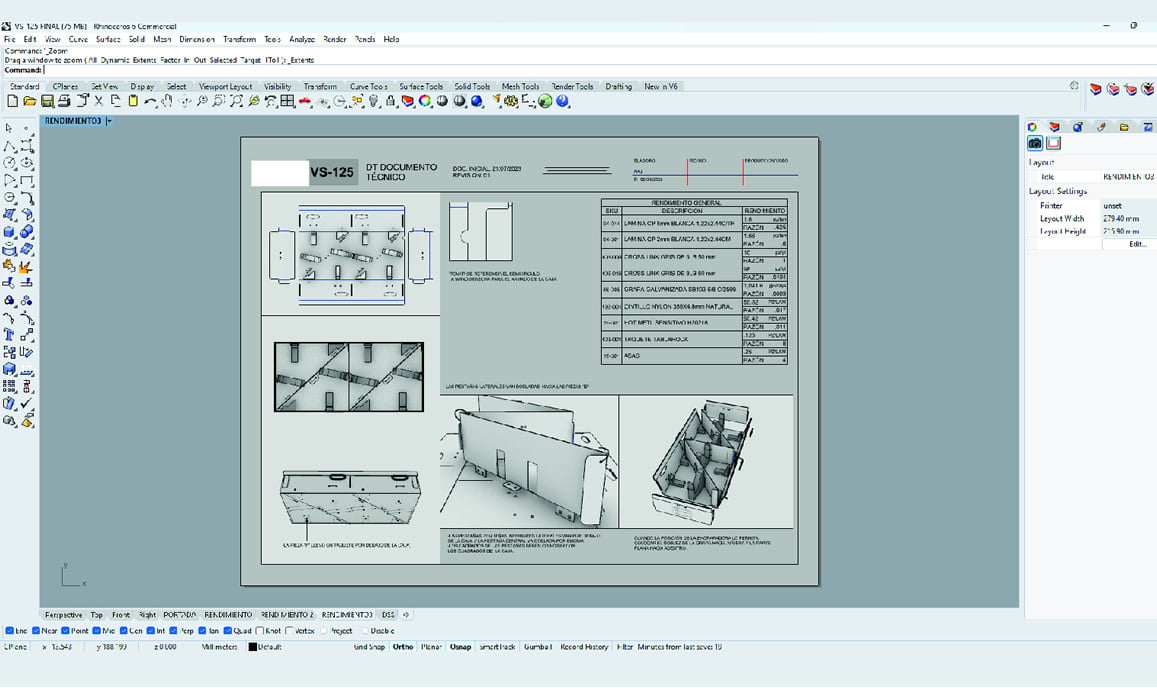Open the File menu
1157x688 pixels.
pos(9,39)
